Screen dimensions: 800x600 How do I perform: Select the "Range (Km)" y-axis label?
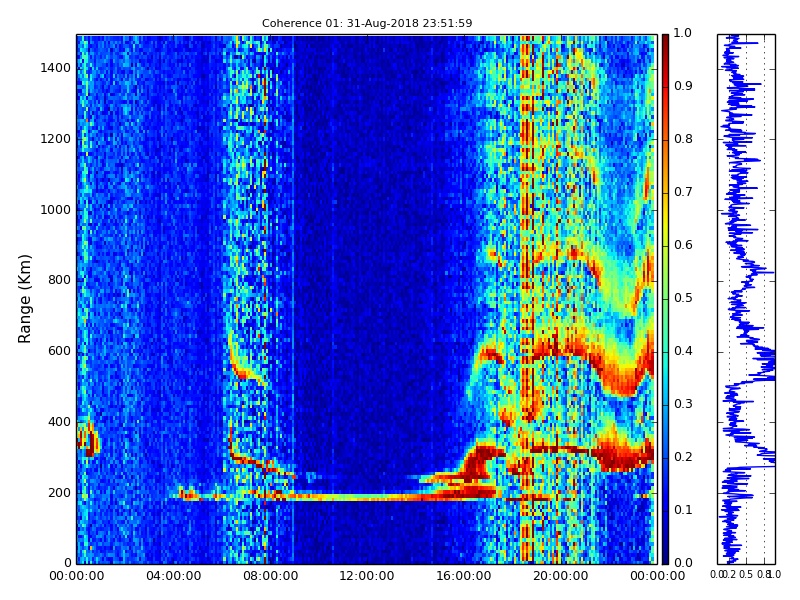coord(24,299)
